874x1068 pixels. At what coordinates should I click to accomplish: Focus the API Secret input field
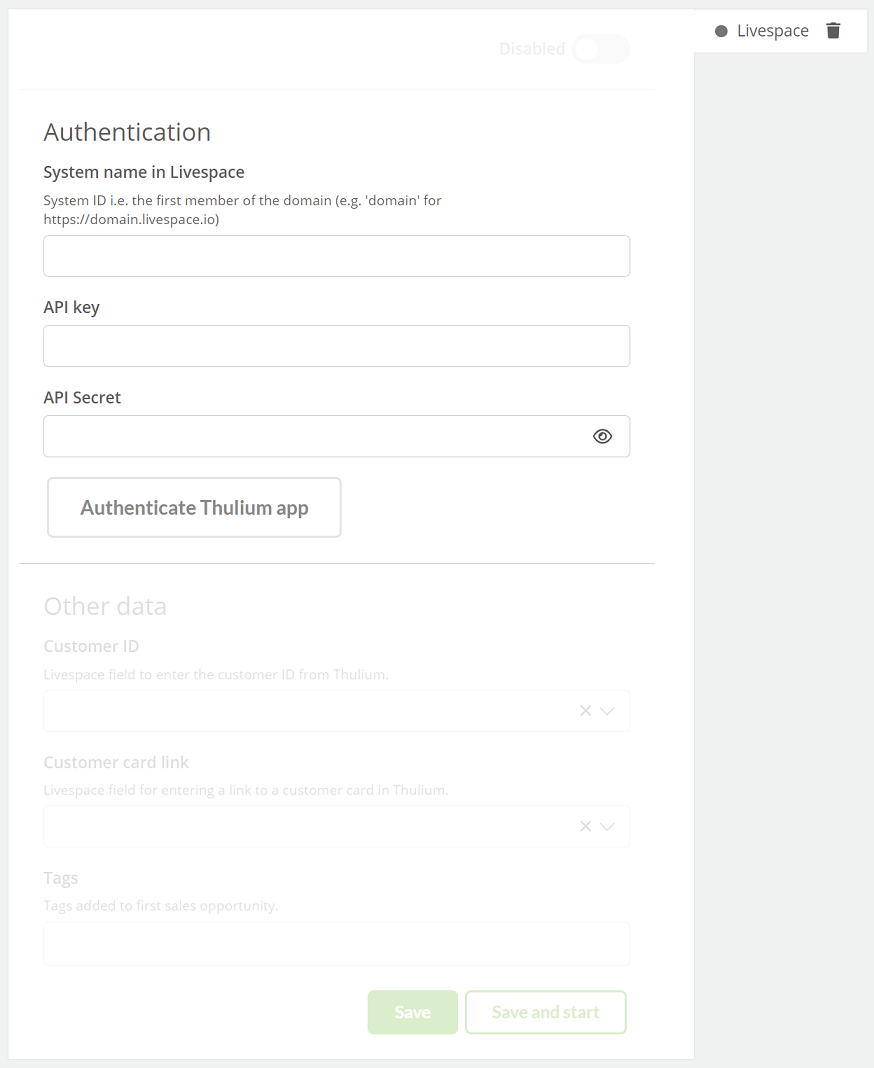337,436
